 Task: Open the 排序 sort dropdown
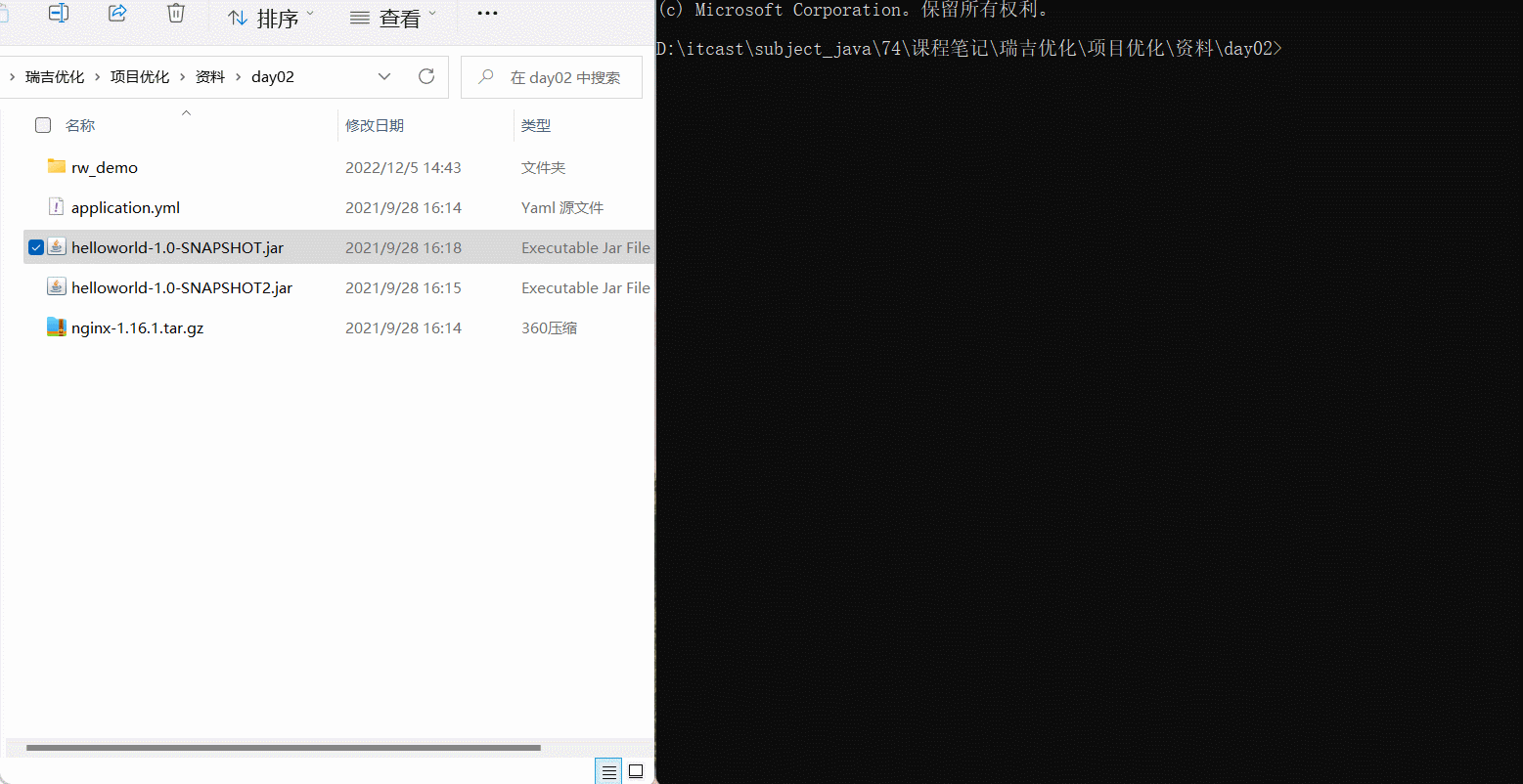coord(271,18)
